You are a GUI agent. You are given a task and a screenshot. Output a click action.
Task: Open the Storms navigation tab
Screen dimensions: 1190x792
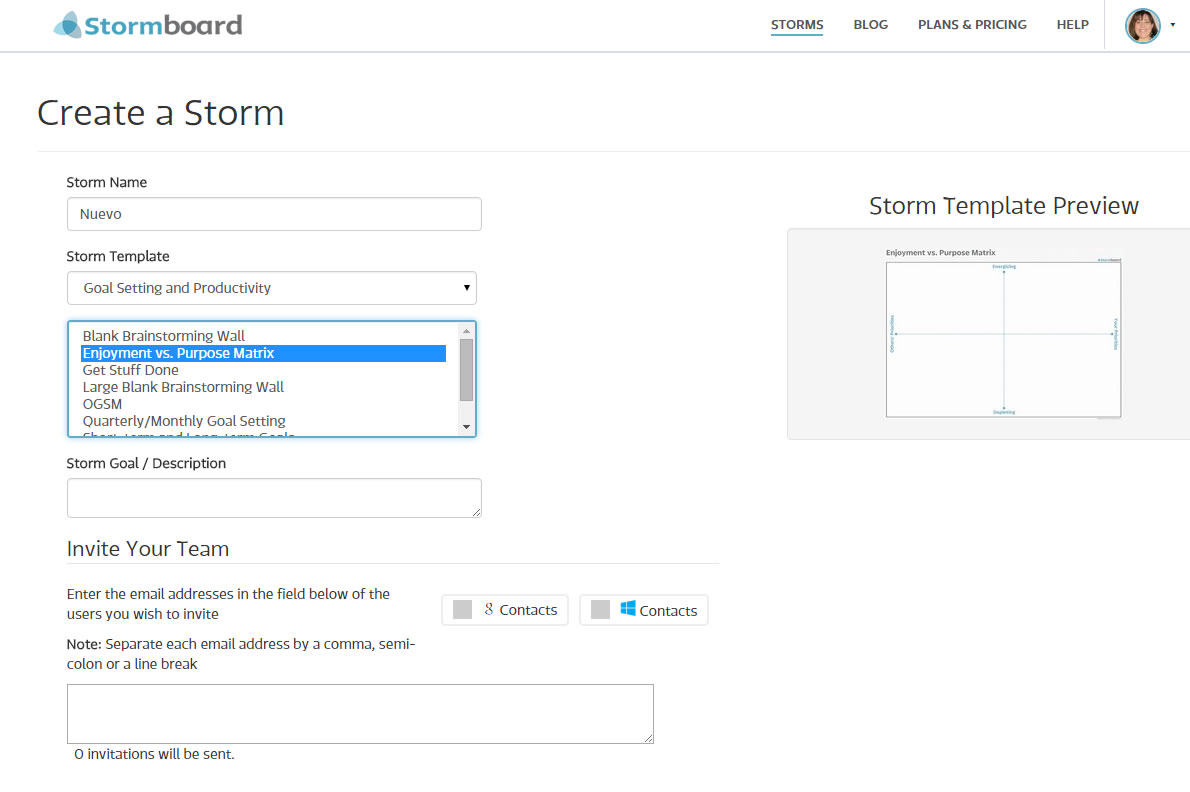pyautogui.click(x=796, y=25)
